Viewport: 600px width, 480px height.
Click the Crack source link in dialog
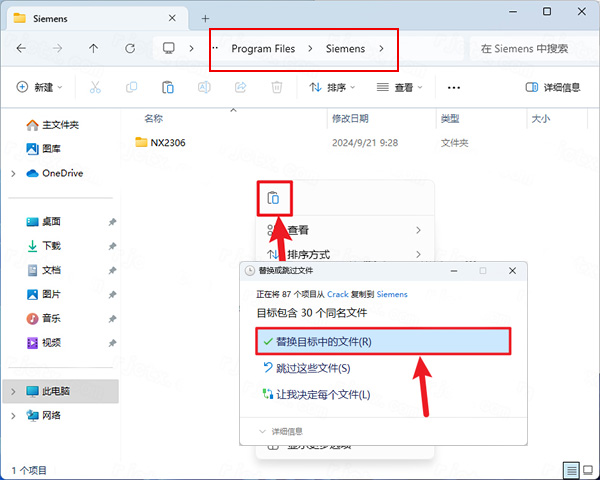point(338,294)
